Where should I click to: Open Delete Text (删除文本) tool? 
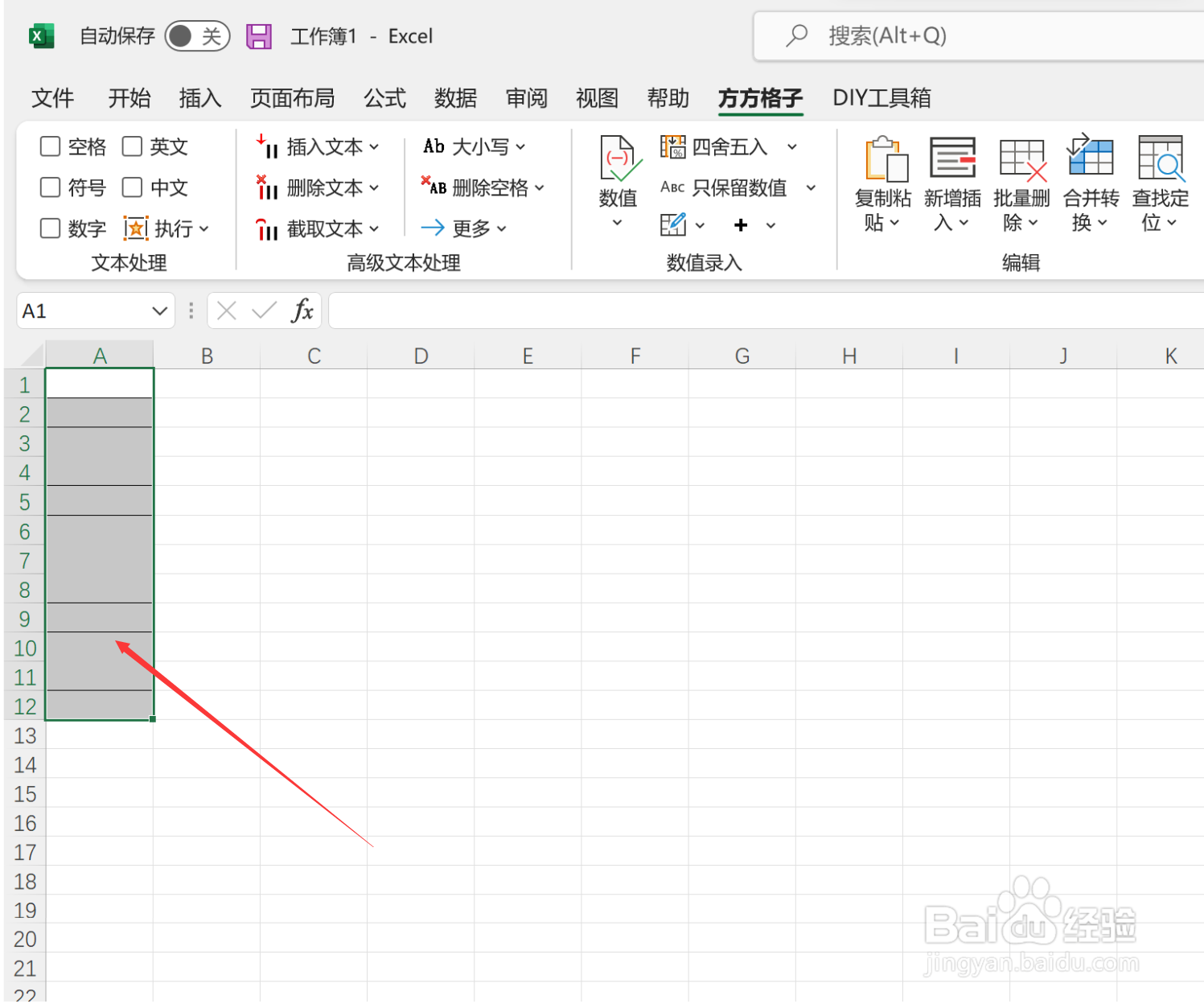317,187
